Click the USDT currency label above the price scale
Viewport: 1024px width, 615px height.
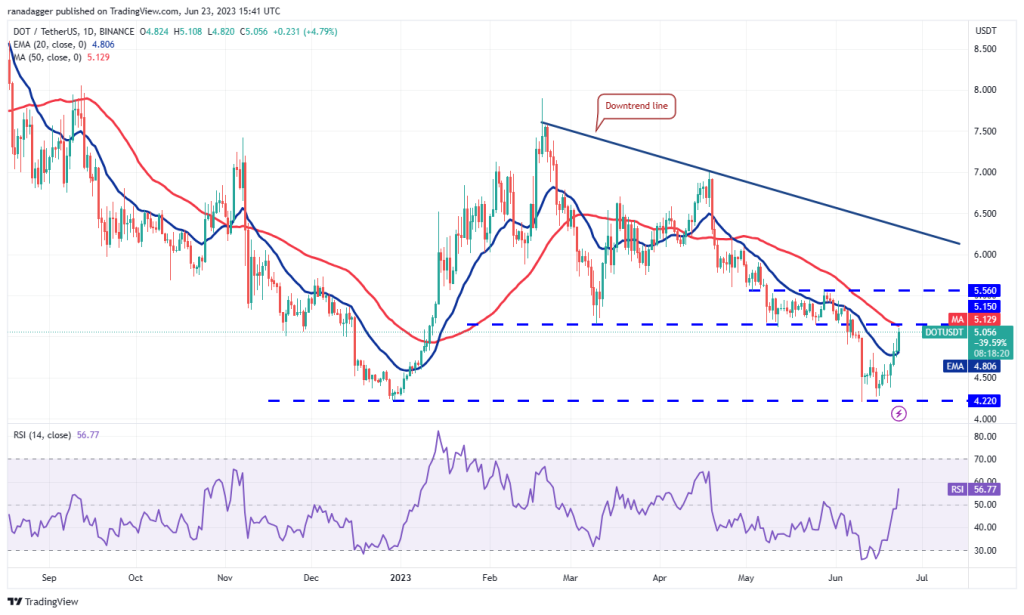click(x=984, y=31)
